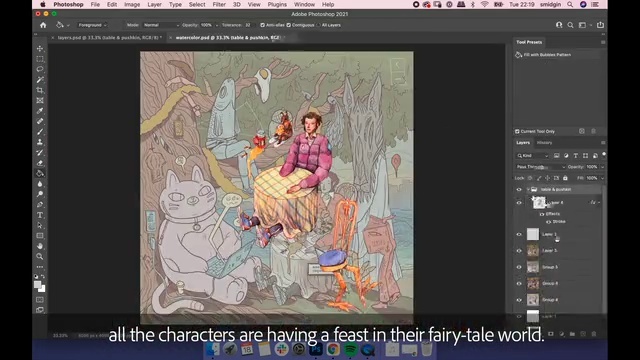Open the Foreground fill source dropdown
Viewport: 640px width, 360px height.
[x=92, y=25]
